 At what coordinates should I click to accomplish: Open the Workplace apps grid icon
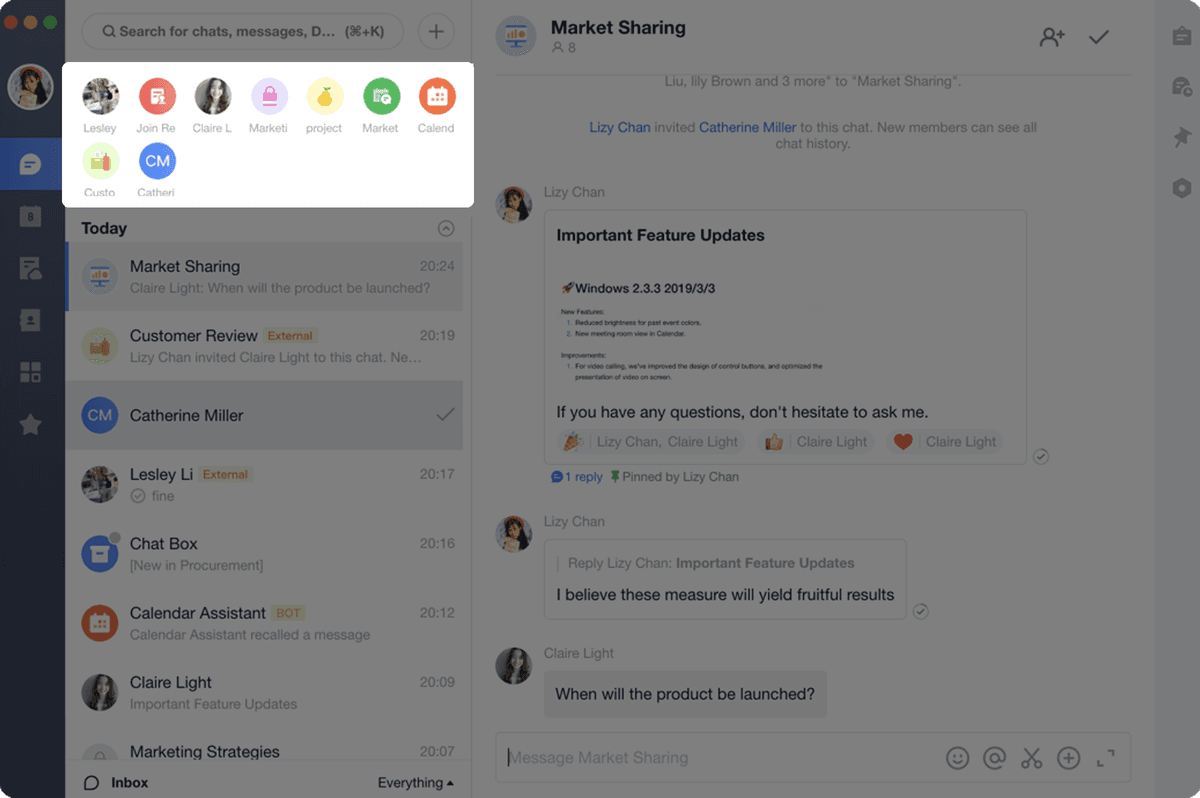pyautogui.click(x=31, y=373)
